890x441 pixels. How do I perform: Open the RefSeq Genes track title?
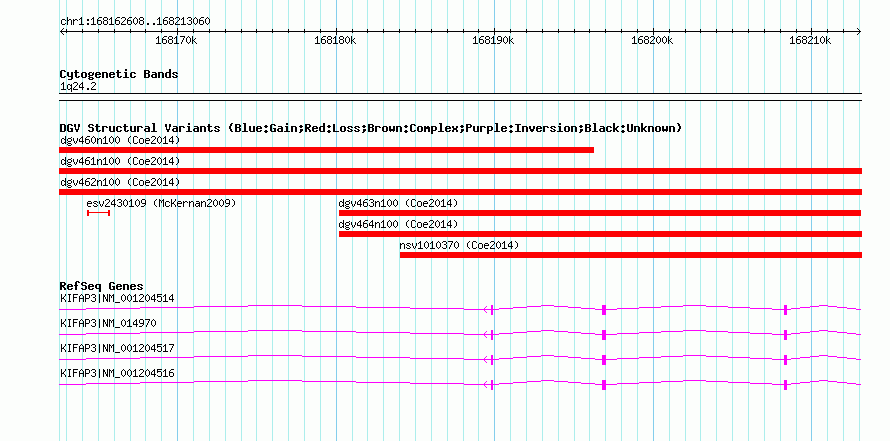102,286
